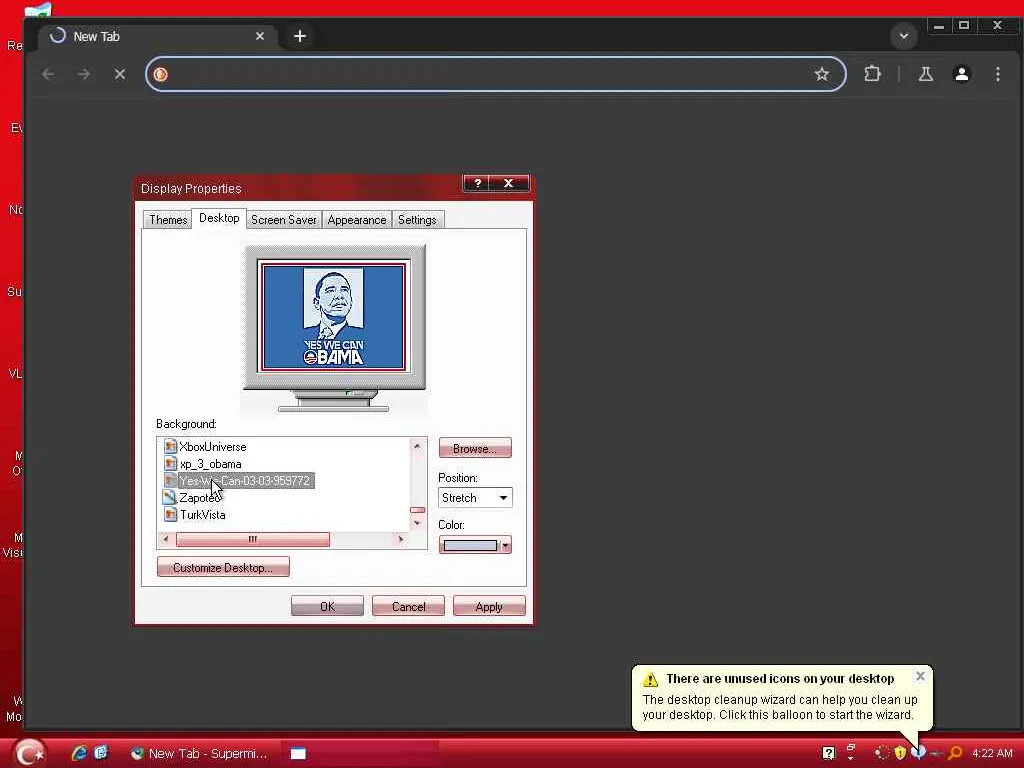Close the New Tab browser tab
The image size is (1024, 768).
pyautogui.click(x=260, y=36)
